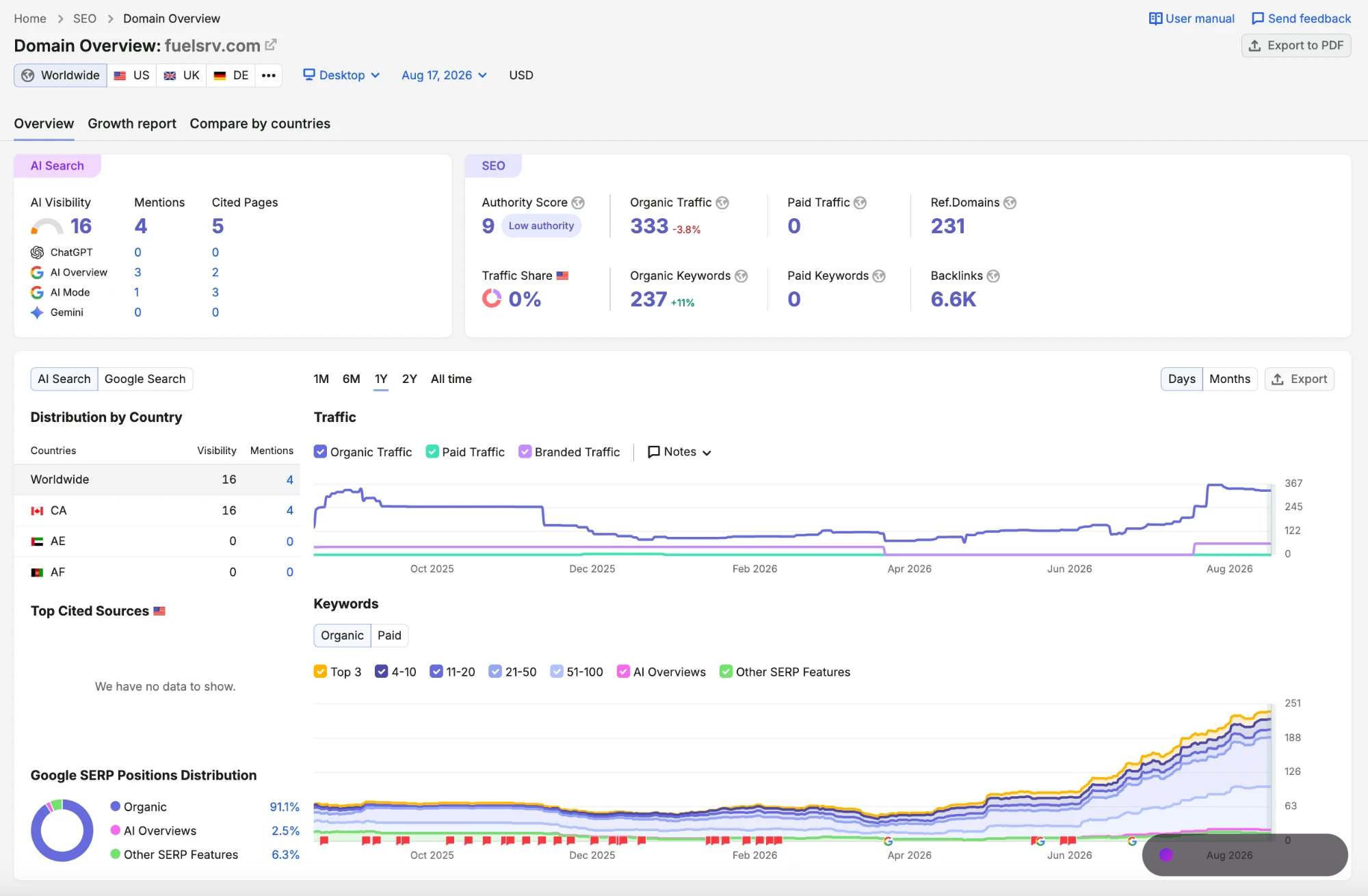Click the Authority Score info globe icon
The height and width of the screenshot is (896, 1368).
pos(578,202)
